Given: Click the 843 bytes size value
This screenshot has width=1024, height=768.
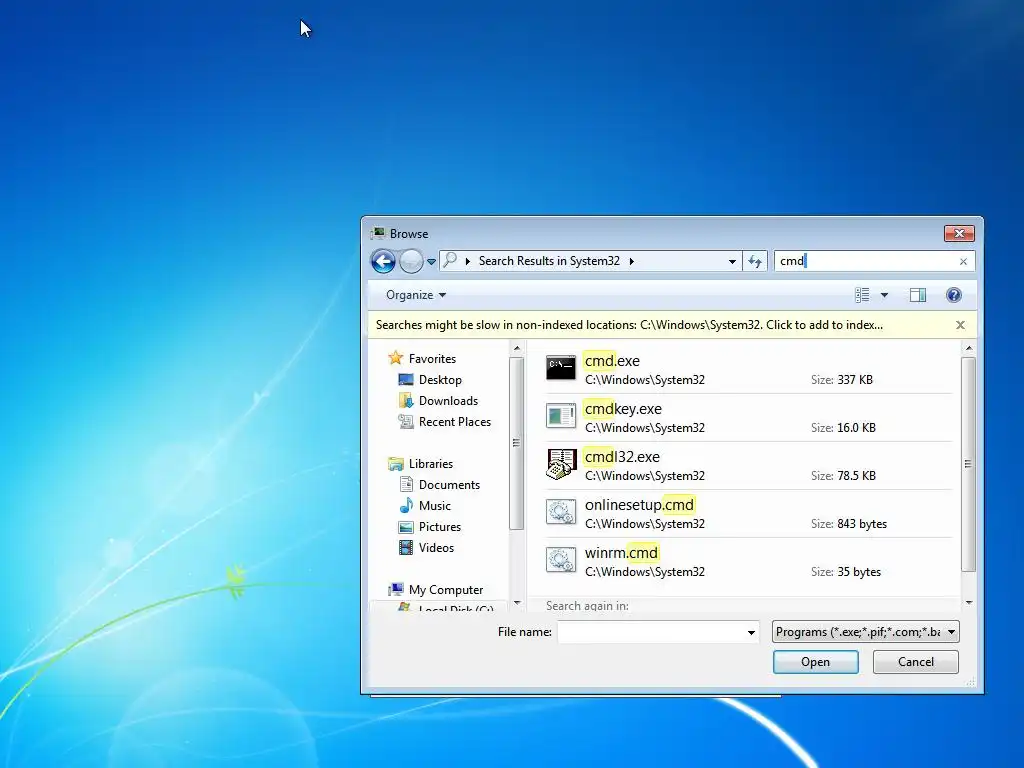Looking at the screenshot, I should (x=862, y=524).
